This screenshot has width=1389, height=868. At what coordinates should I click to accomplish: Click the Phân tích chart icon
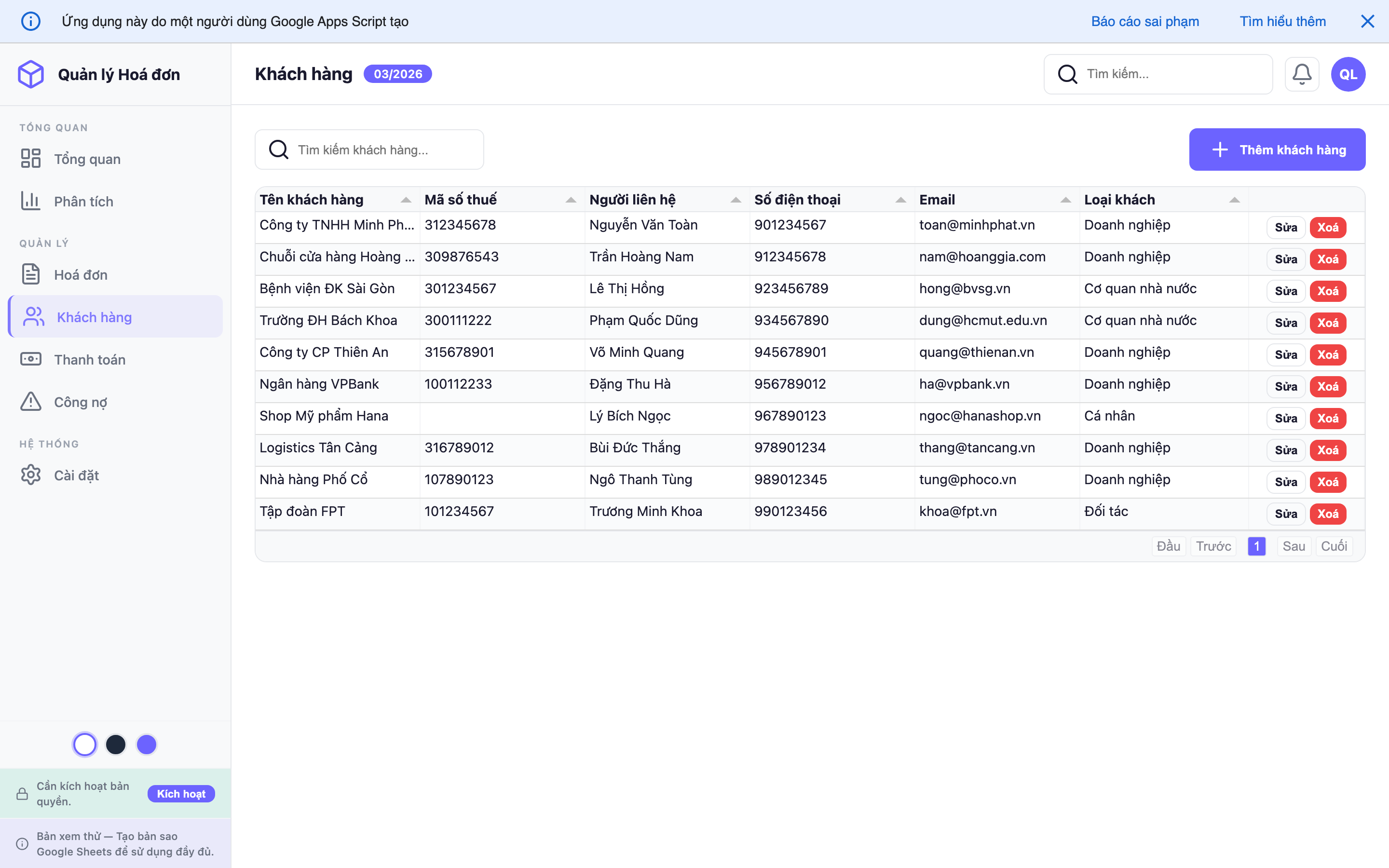pyautogui.click(x=31, y=201)
